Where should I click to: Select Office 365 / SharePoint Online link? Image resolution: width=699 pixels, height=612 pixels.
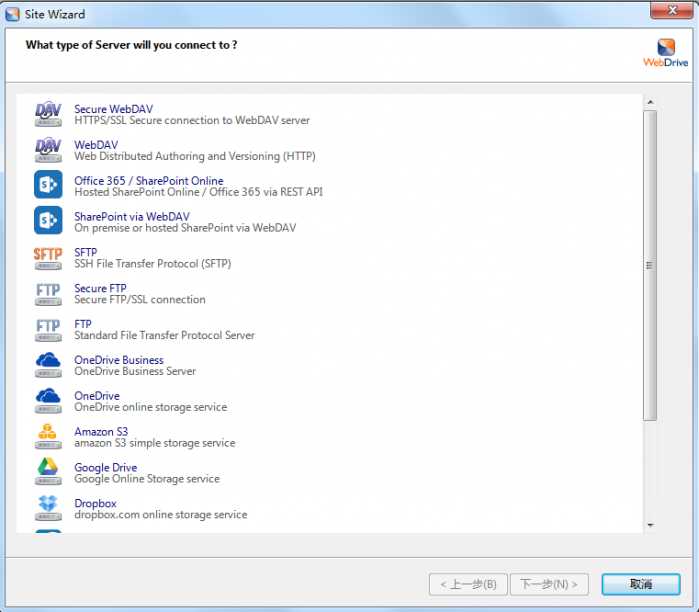pos(148,181)
